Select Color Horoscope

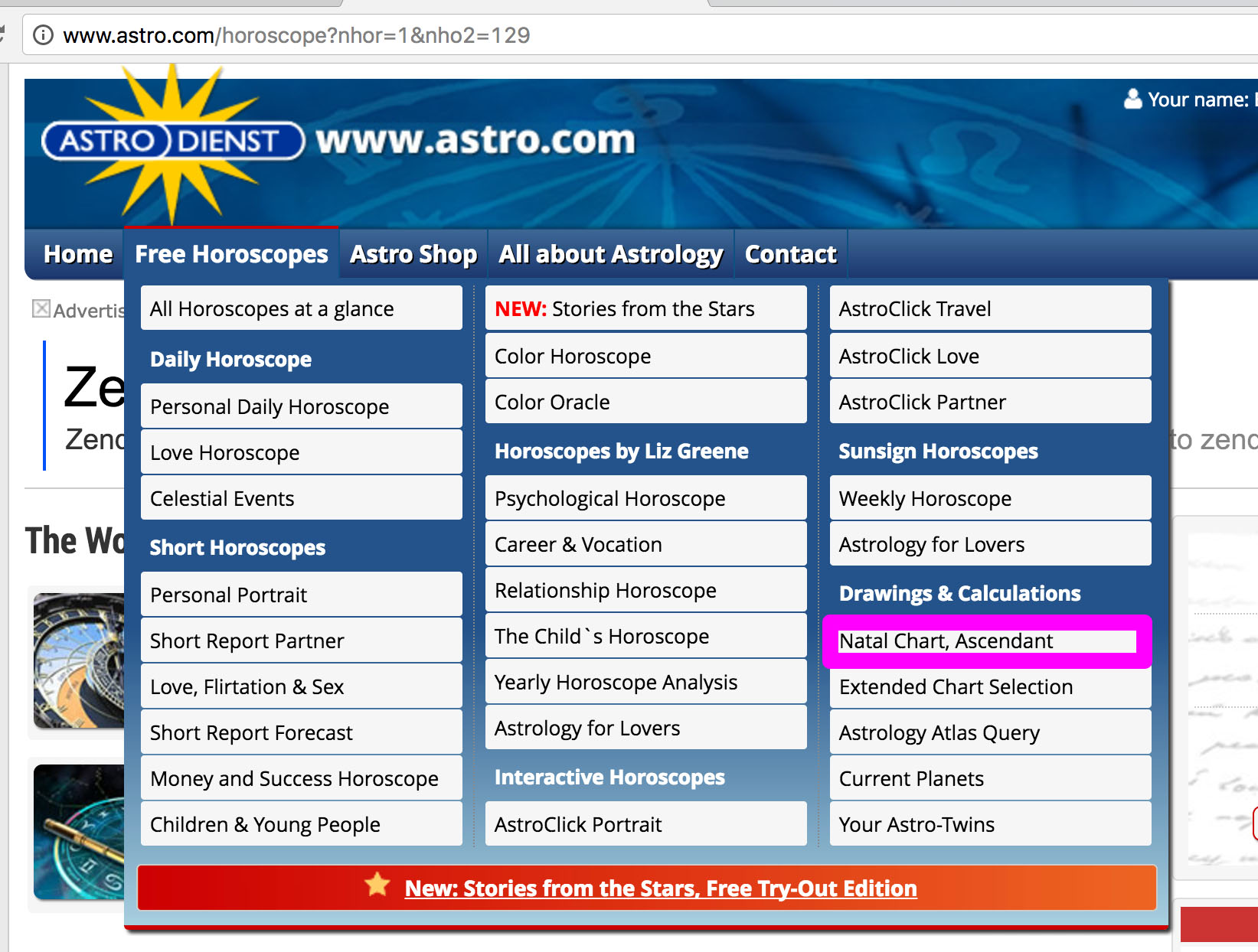coord(646,356)
